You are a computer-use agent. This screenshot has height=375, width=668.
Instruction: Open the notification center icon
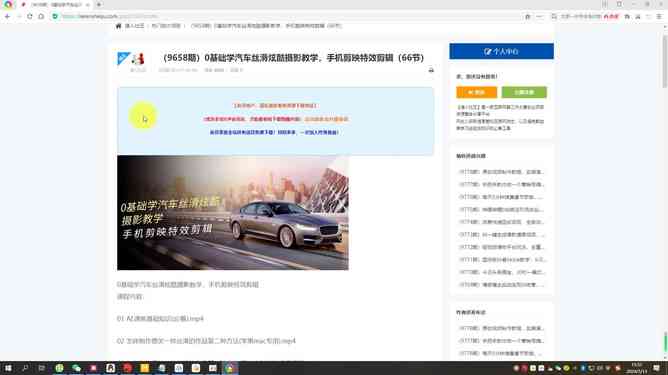tap(656, 368)
